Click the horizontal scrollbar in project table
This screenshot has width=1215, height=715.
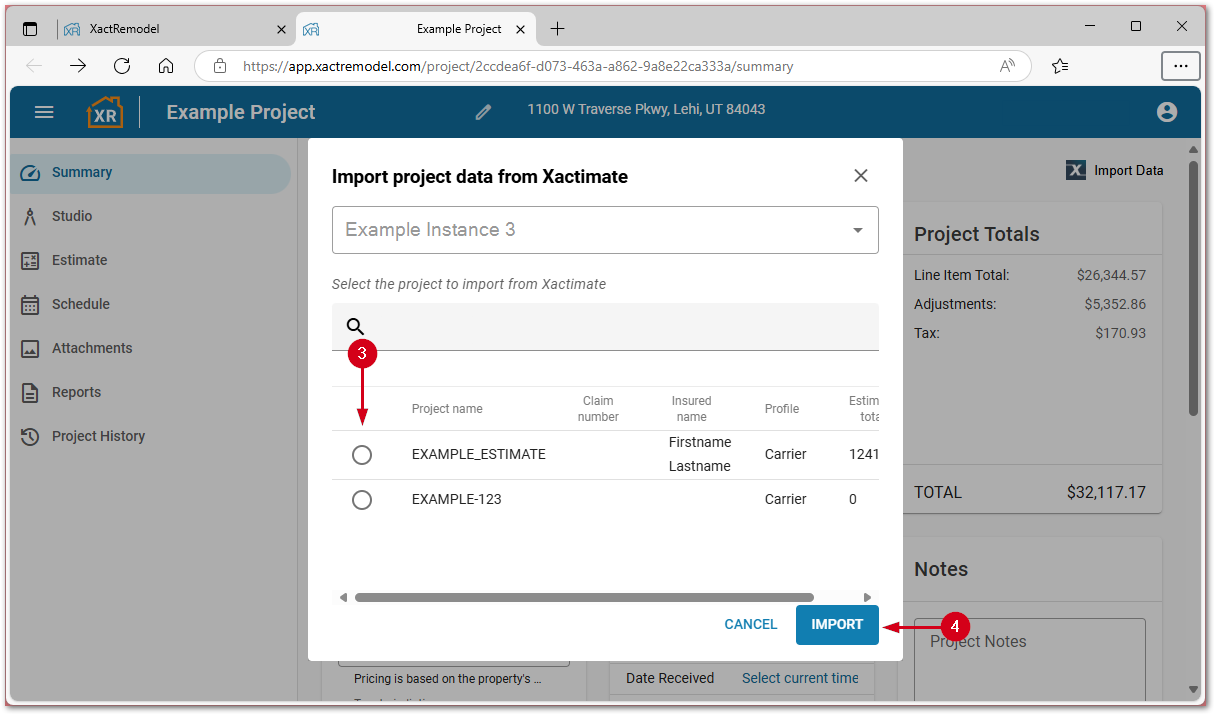coord(584,598)
